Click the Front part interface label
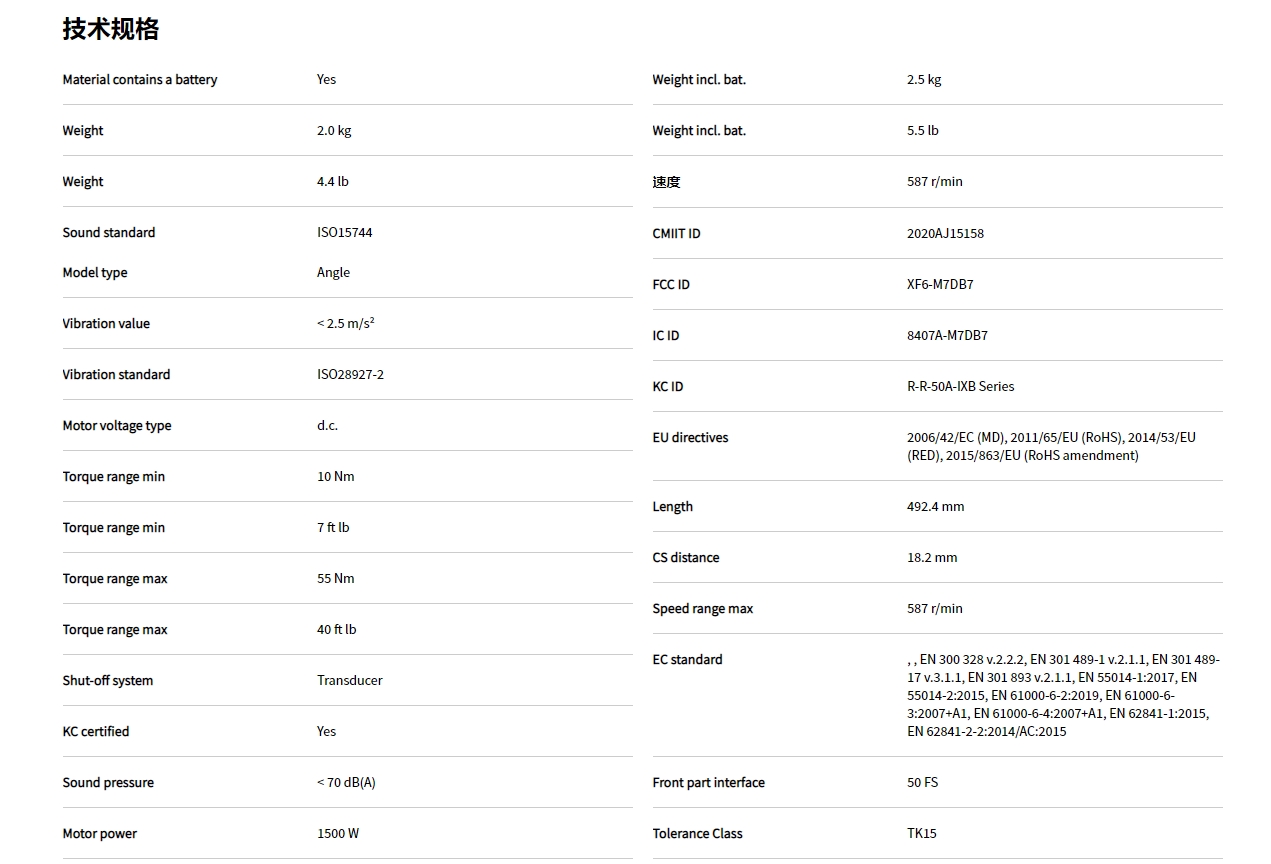This screenshot has width=1271, height=864. point(708,783)
